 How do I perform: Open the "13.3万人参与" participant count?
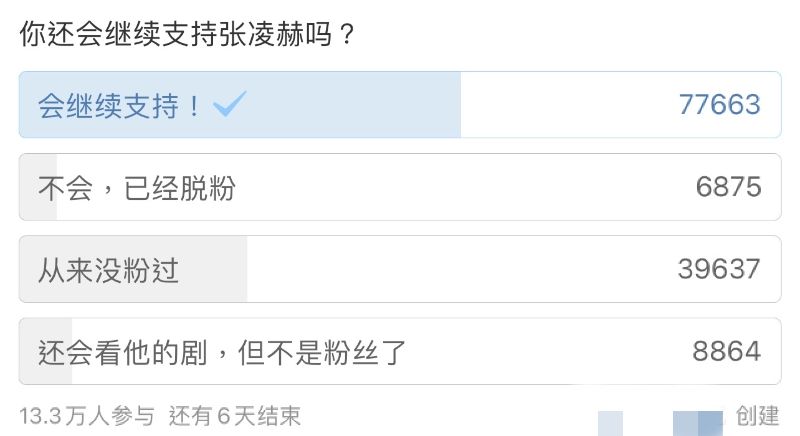[87, 415]
